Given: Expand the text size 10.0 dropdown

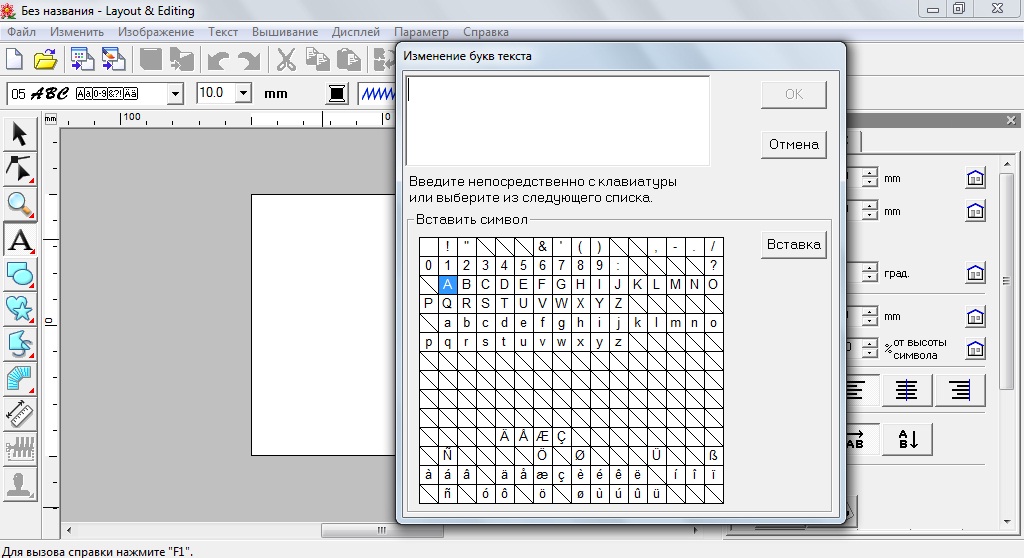Looking at the screenshot, I should pyautogui.click(x=243, y=93).
